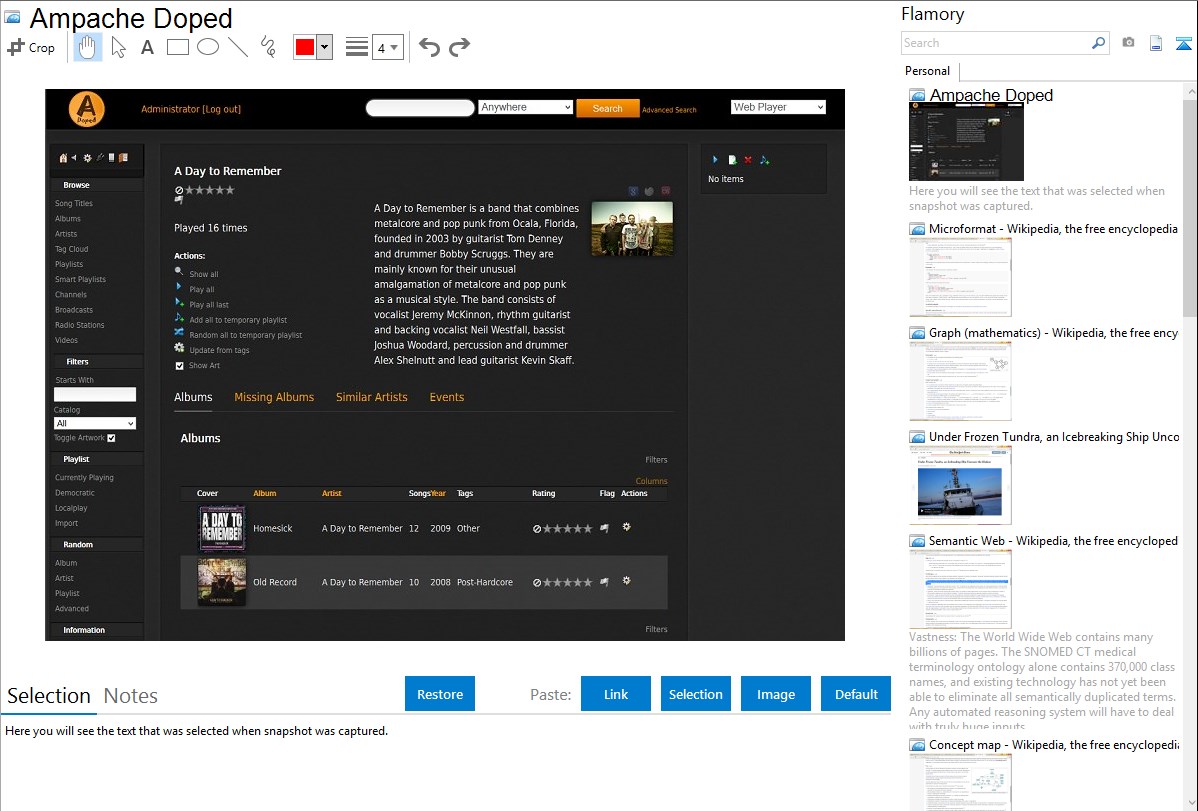This screenshot has height=811, width=1198.
Task: Open the Events tab
Action: coord(447,397)
